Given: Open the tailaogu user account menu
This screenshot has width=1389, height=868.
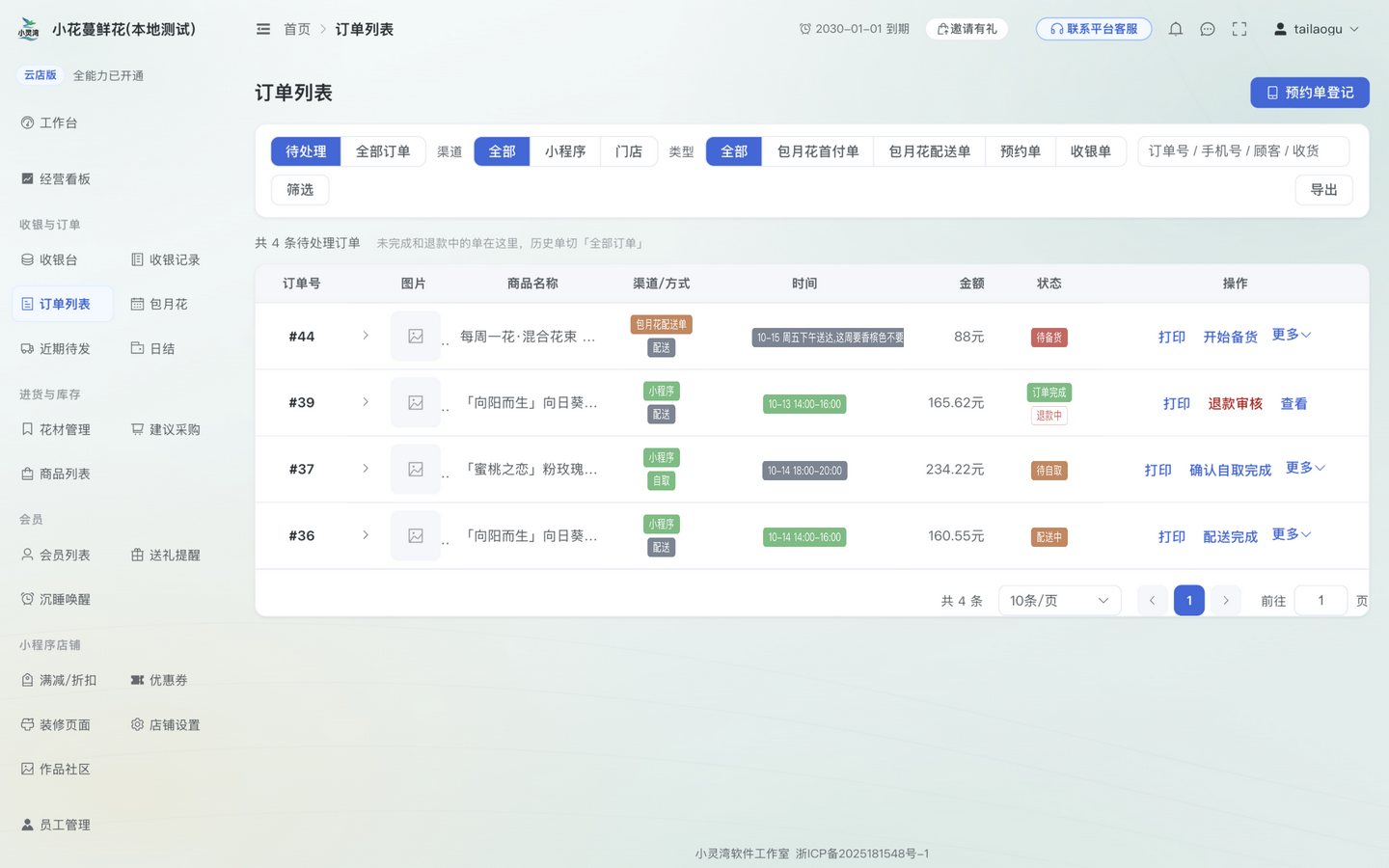Looking at the screenshot, I should point(1317,29).
